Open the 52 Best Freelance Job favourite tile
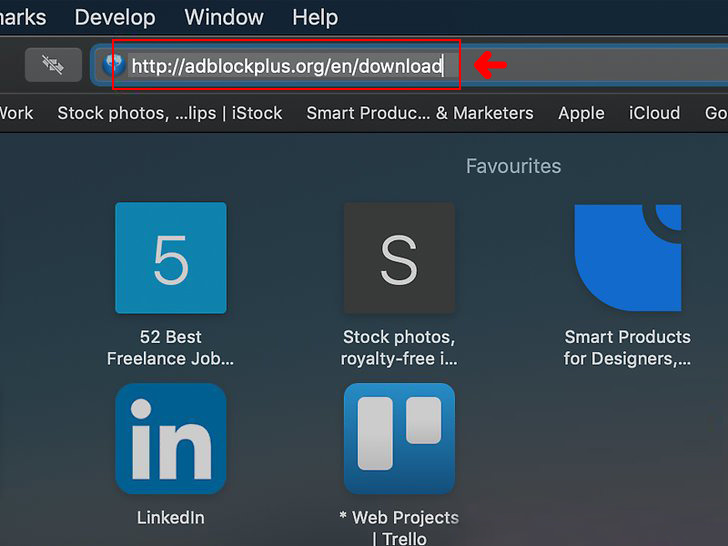Image resolution: width=728 pixels, height=546 pixels. coord(171,258)
